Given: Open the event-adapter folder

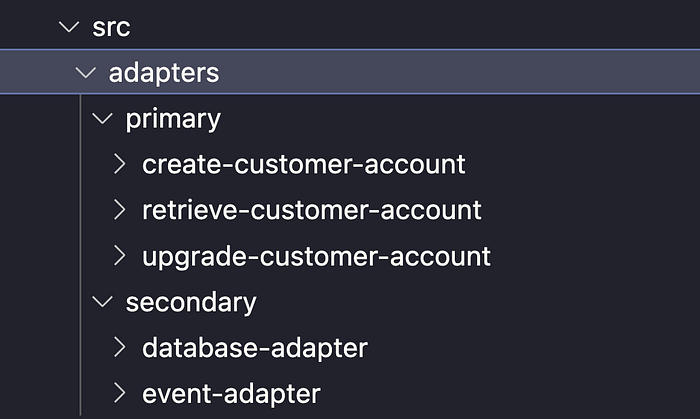Looking at the screenshot, I should pyautogui.click(x=231, y=394).
